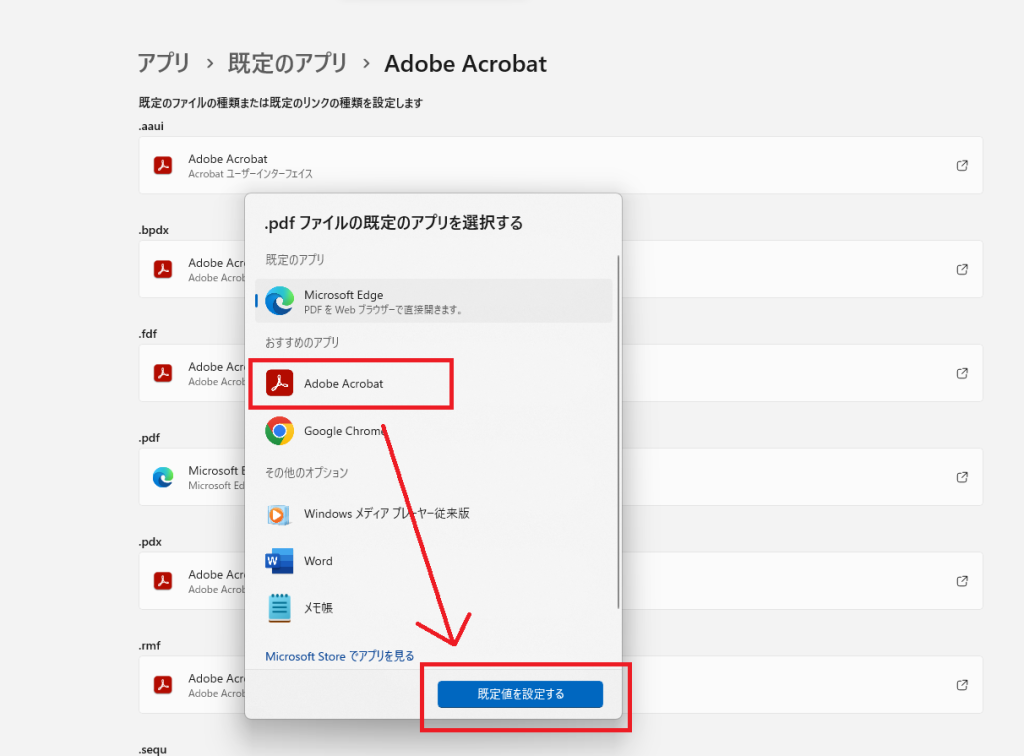This screenshot has width=1024, height=756.
Task: Click the Edge icon in the .pdf row
Action: pyautogui.click(x=163, y=477)
